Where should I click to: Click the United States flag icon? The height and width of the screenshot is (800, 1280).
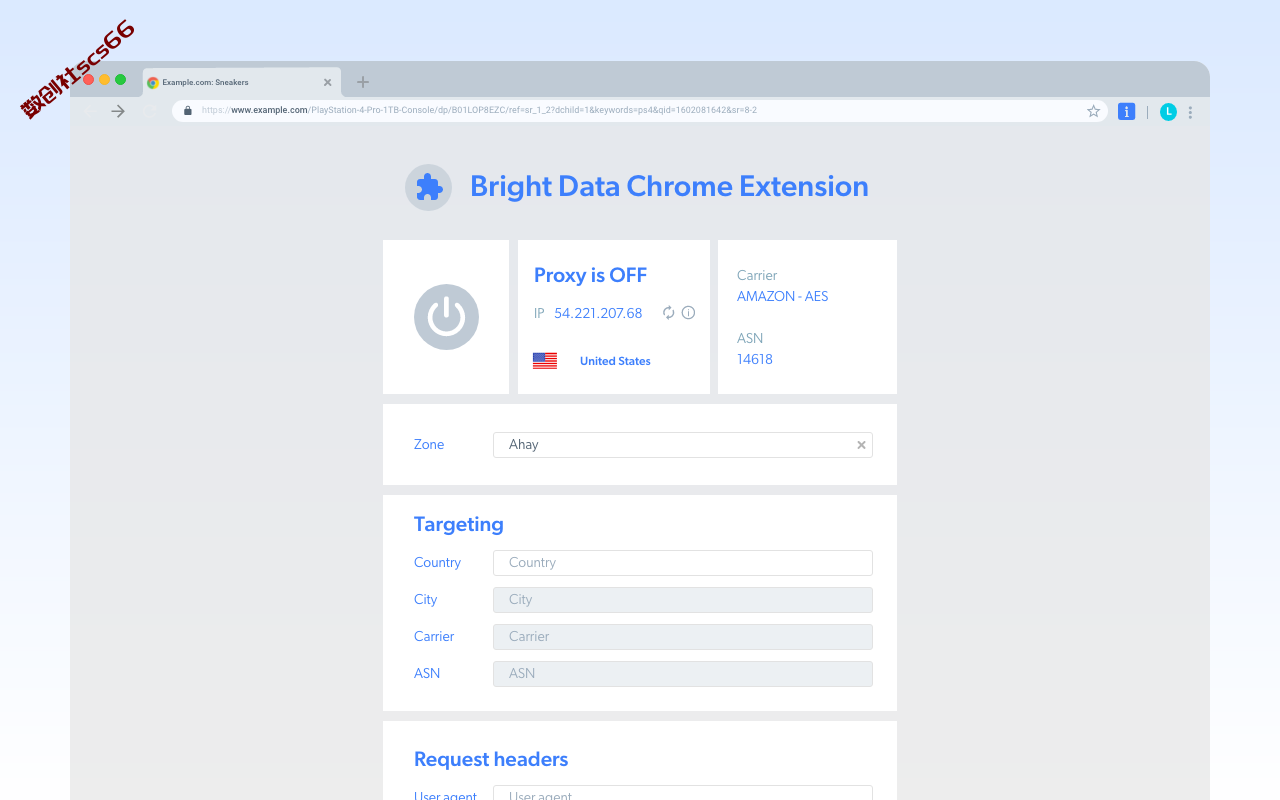tap(545, 361)
